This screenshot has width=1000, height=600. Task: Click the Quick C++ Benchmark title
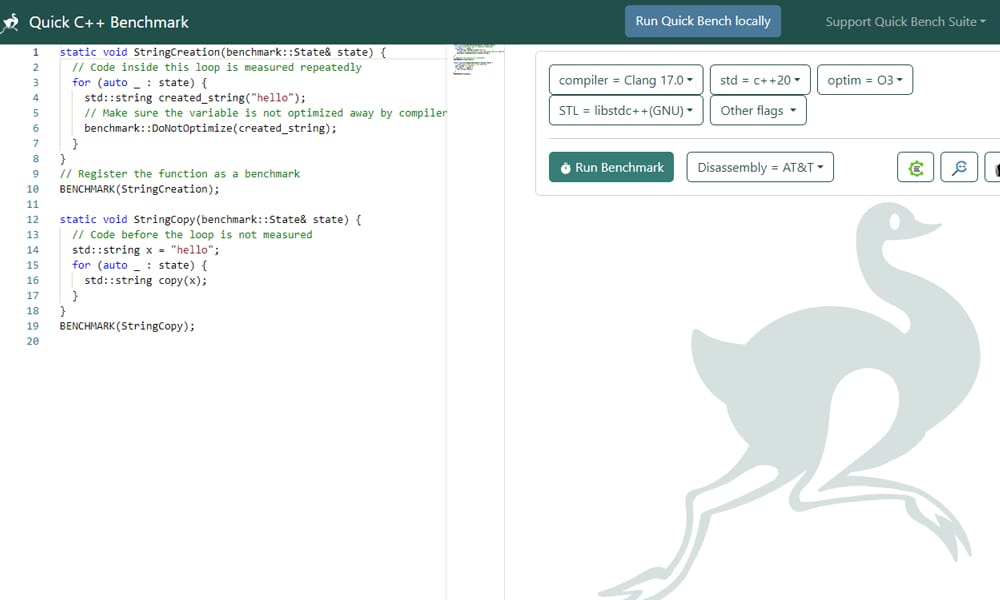109,22
